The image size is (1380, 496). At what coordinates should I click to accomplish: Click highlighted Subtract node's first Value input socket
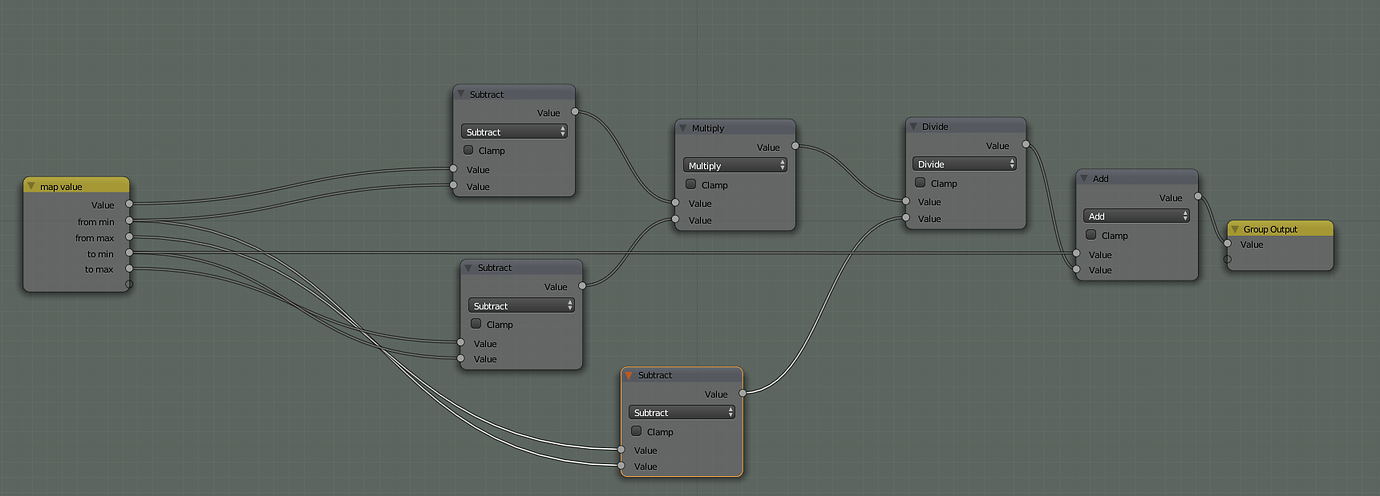[621, 450]
